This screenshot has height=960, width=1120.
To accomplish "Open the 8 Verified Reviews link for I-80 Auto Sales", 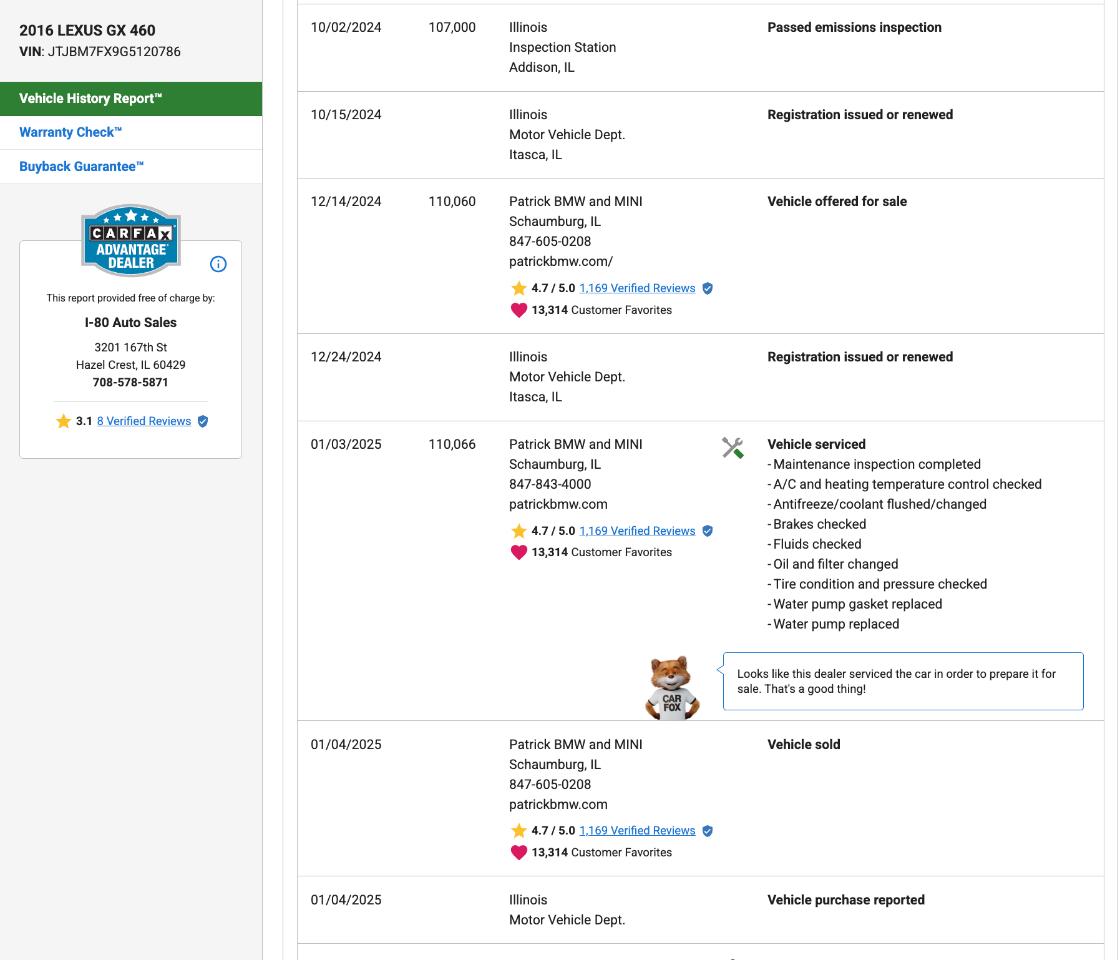I will (143, 421).
